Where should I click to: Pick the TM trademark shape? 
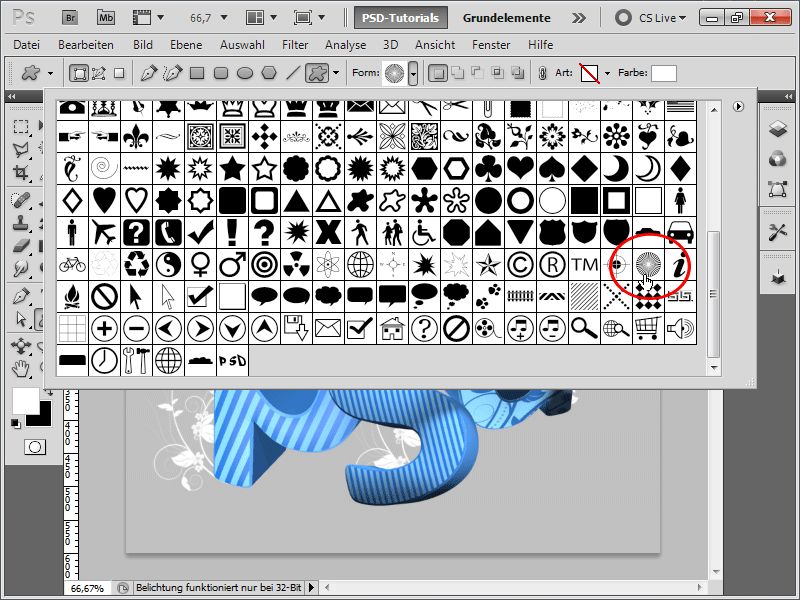click(585, 265)
